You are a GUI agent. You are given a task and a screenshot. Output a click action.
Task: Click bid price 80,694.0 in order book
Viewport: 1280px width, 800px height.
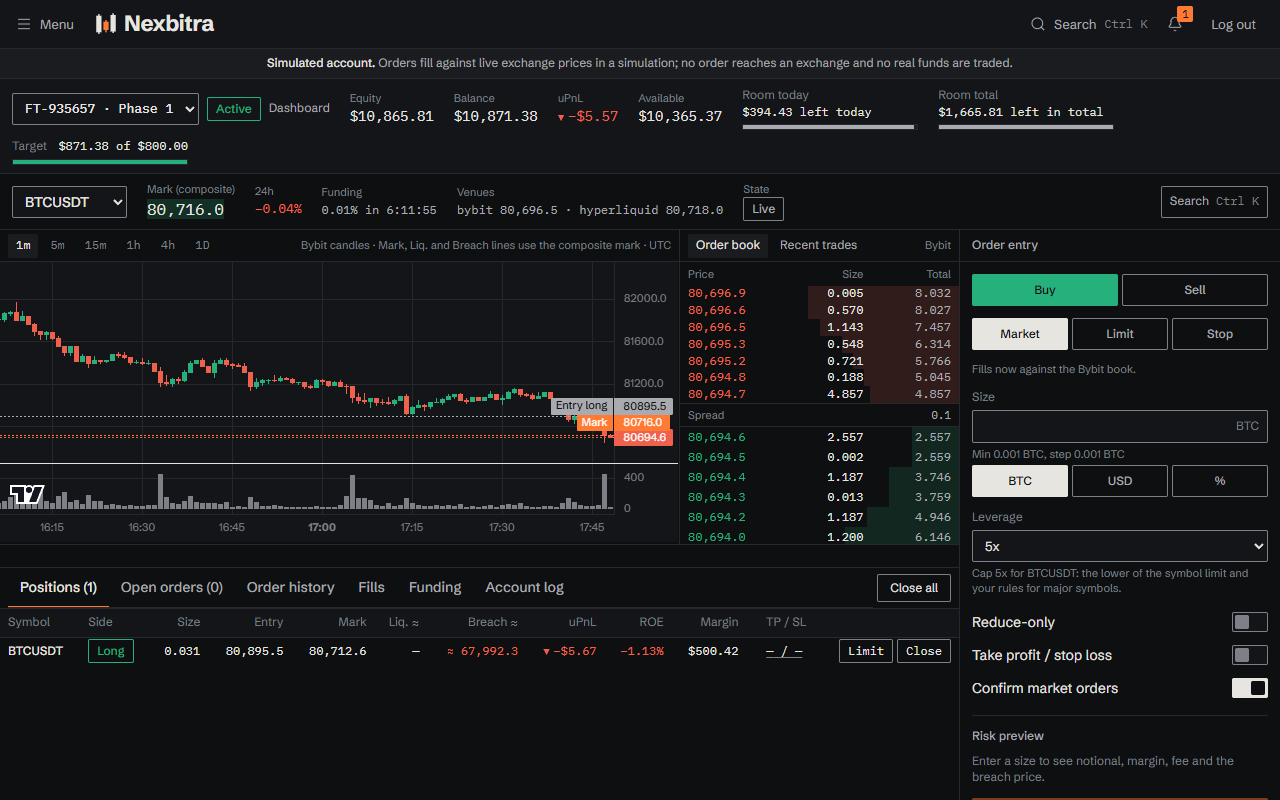[x=717, y=537]
